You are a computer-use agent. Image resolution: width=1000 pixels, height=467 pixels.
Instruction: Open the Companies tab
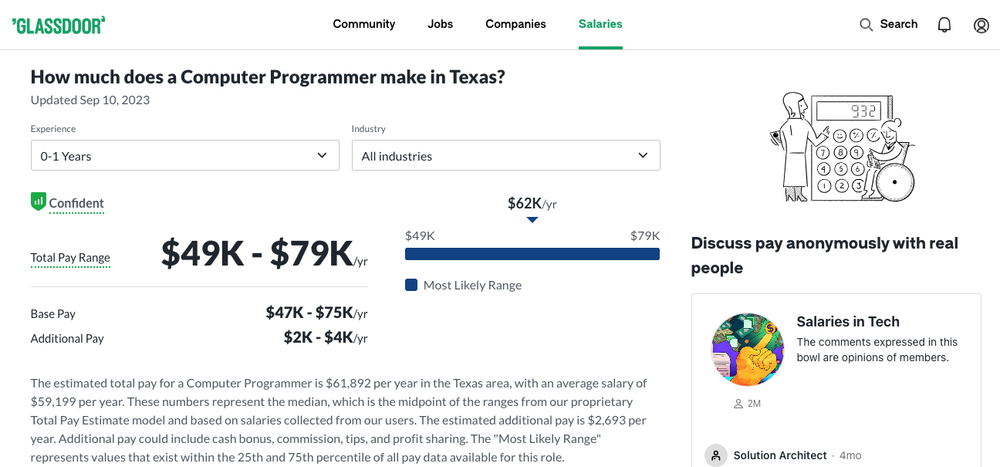pyautogui.click(x=515, y=24)
